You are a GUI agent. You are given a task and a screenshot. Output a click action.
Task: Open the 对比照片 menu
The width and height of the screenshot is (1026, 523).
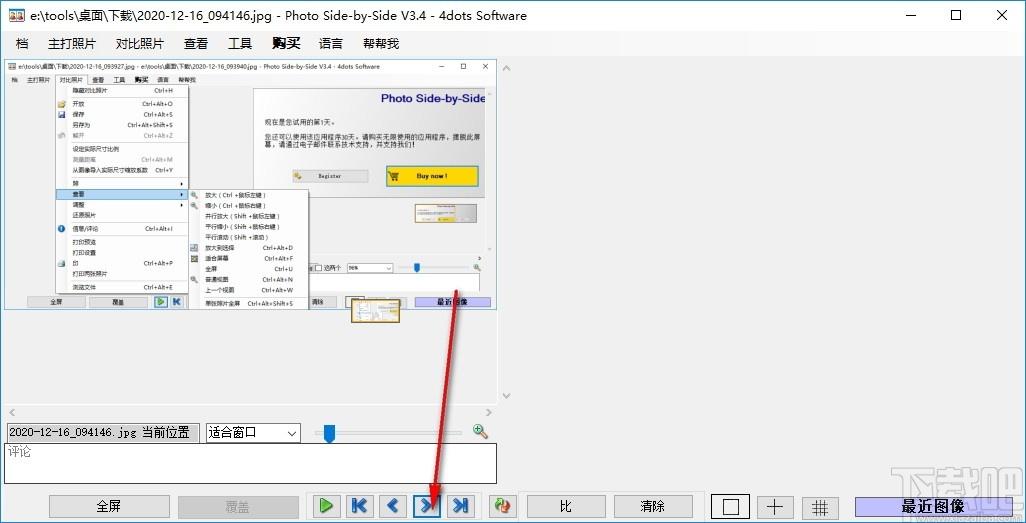tap(140, 44)
